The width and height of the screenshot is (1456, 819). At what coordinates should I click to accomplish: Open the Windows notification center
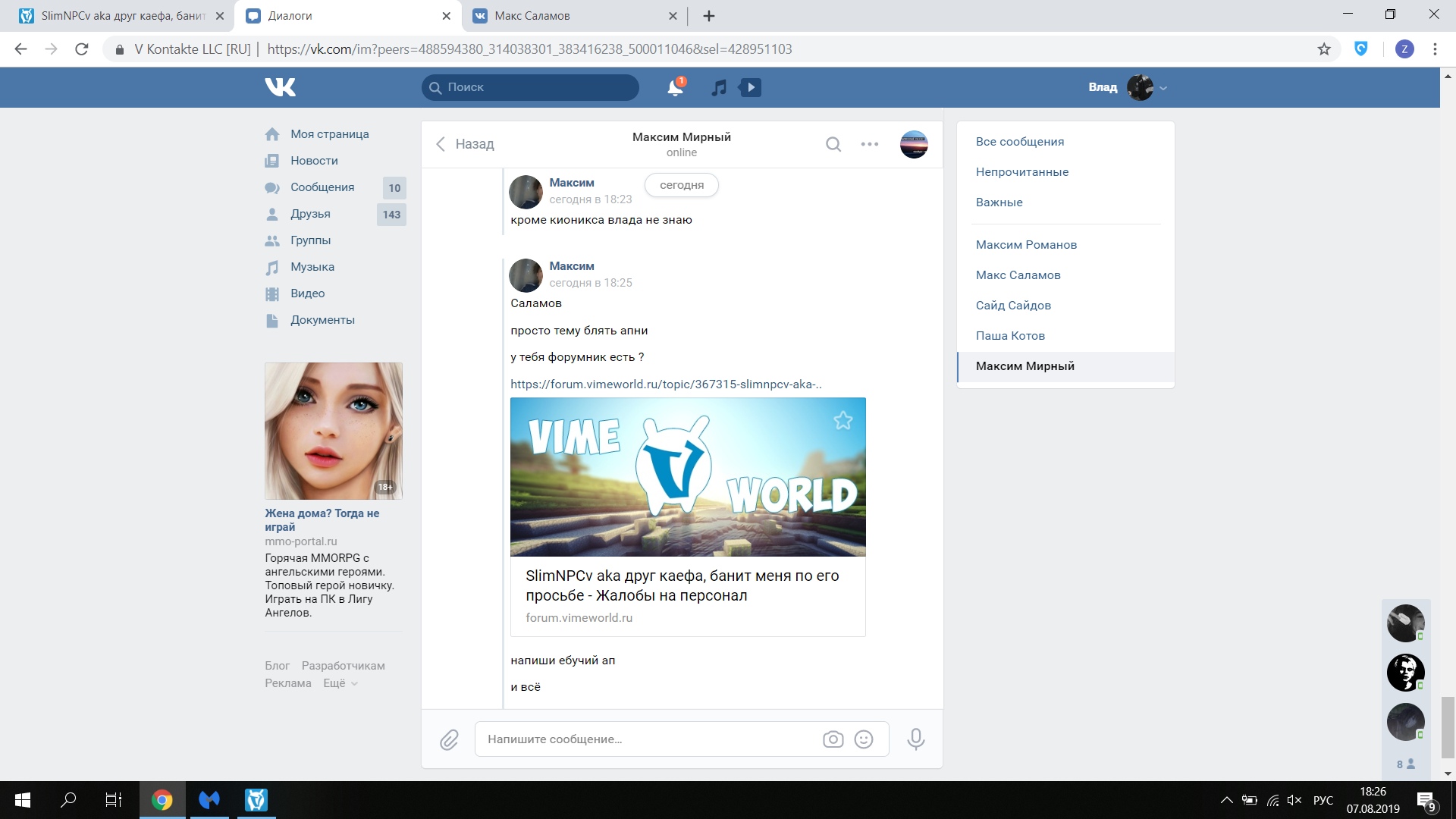pos(1426,801)
